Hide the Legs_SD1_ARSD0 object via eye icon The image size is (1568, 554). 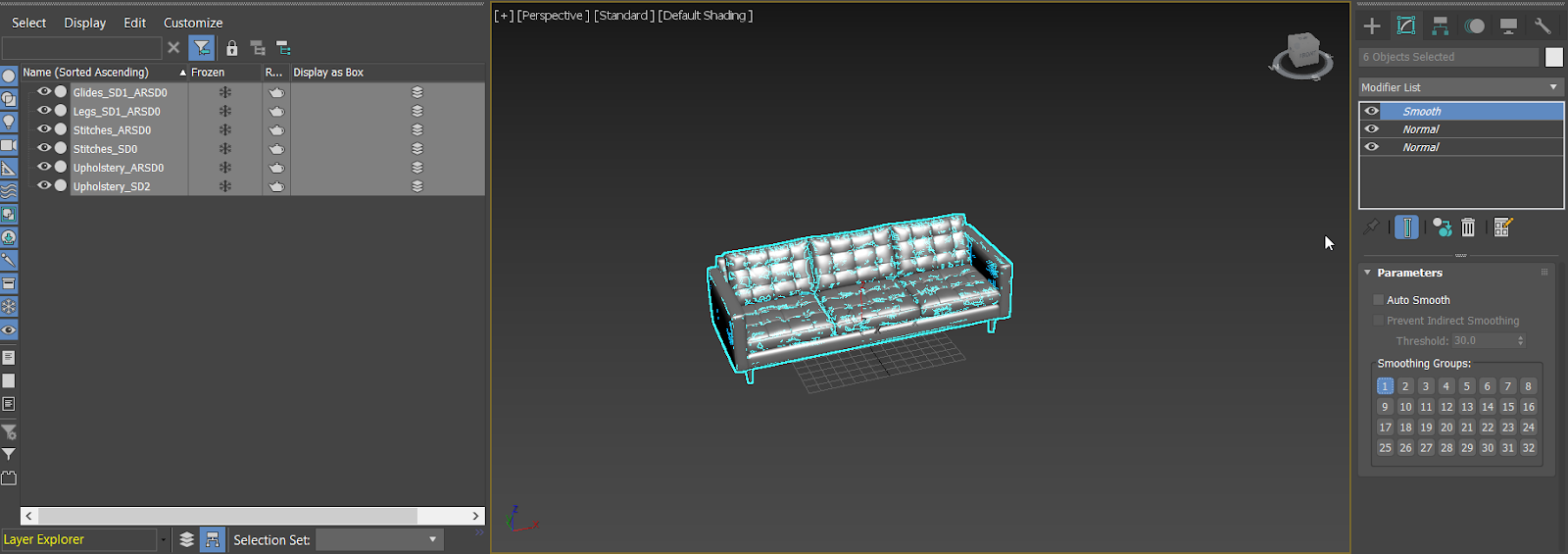coord(44,111)
